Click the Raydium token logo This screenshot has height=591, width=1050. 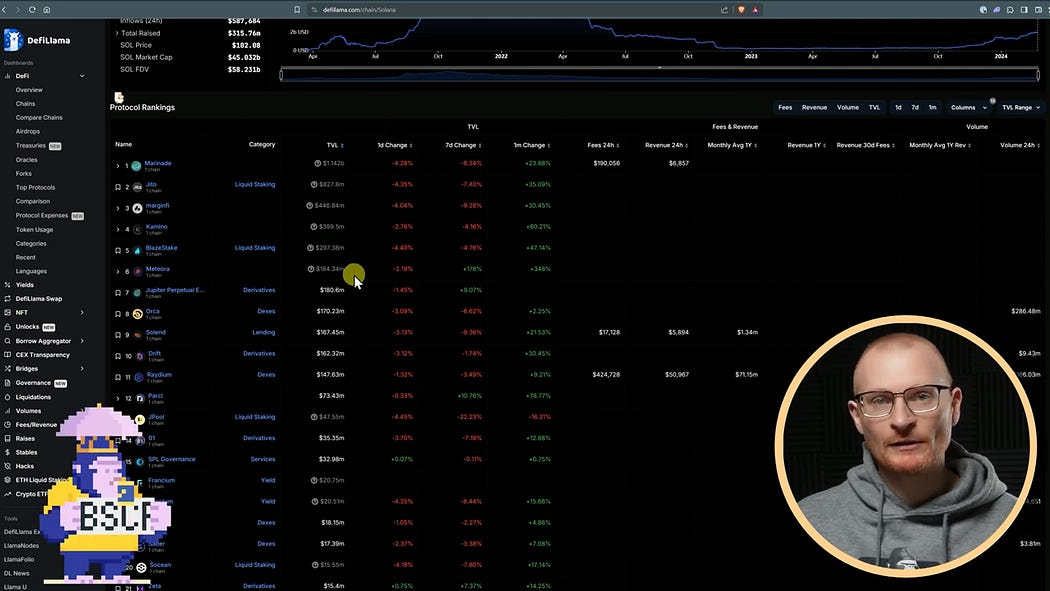coord(139,377)
